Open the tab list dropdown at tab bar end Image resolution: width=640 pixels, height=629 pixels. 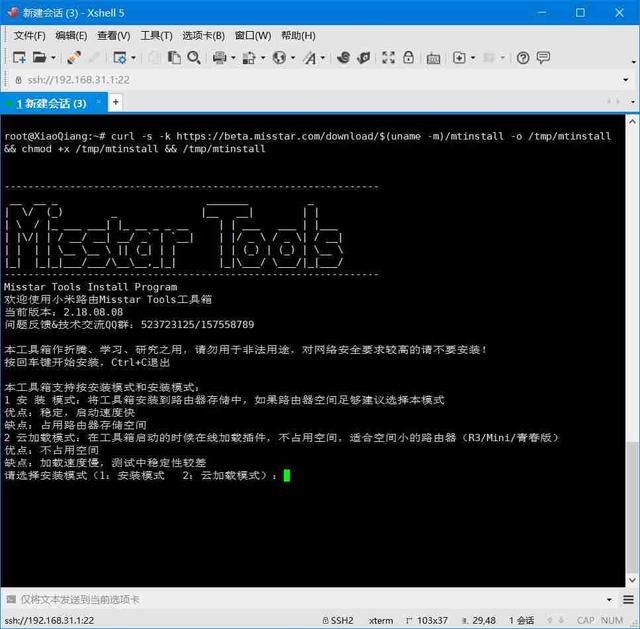coord(633,102)
